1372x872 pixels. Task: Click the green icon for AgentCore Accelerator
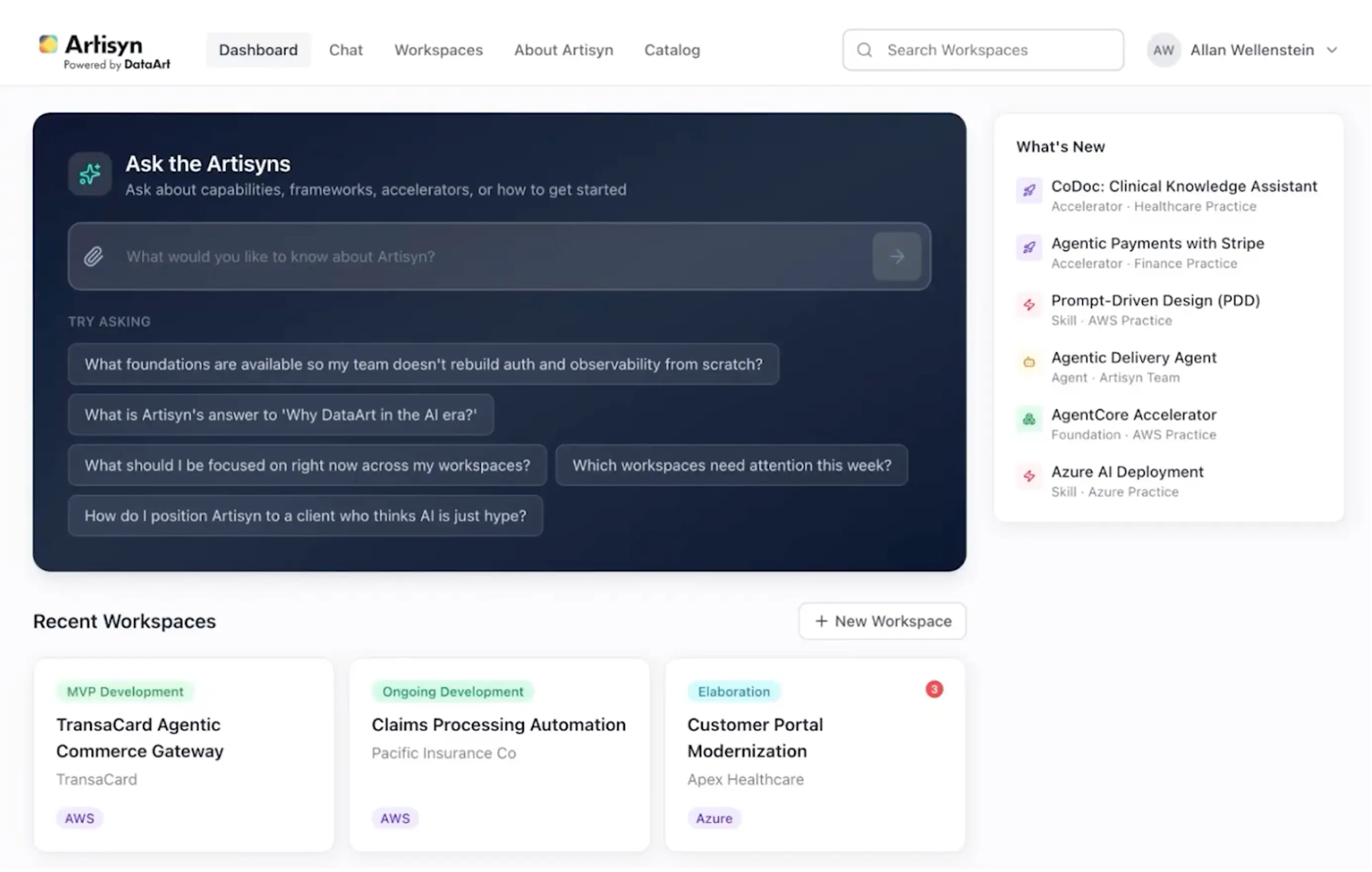pyautogui.click(x=1029, y=420)
